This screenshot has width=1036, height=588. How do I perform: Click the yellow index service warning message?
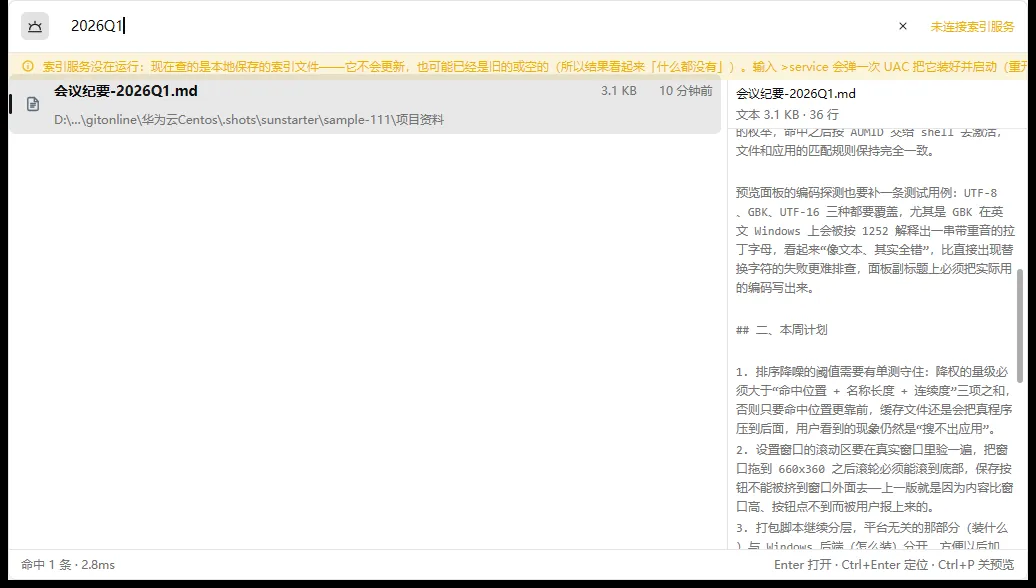pyautogui.click(x=535, y=66)
